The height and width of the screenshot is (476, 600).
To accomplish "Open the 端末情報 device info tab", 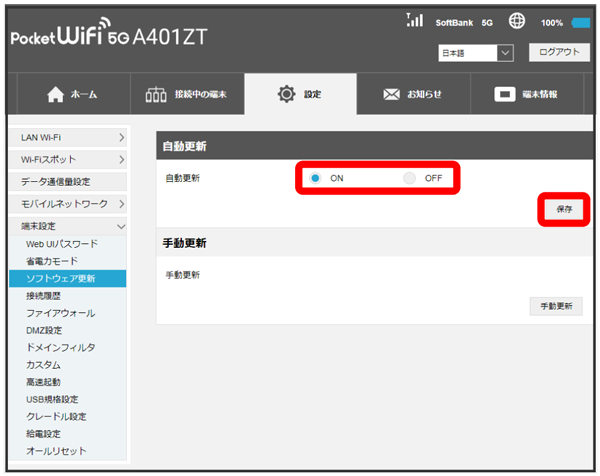I will (526, 94).
